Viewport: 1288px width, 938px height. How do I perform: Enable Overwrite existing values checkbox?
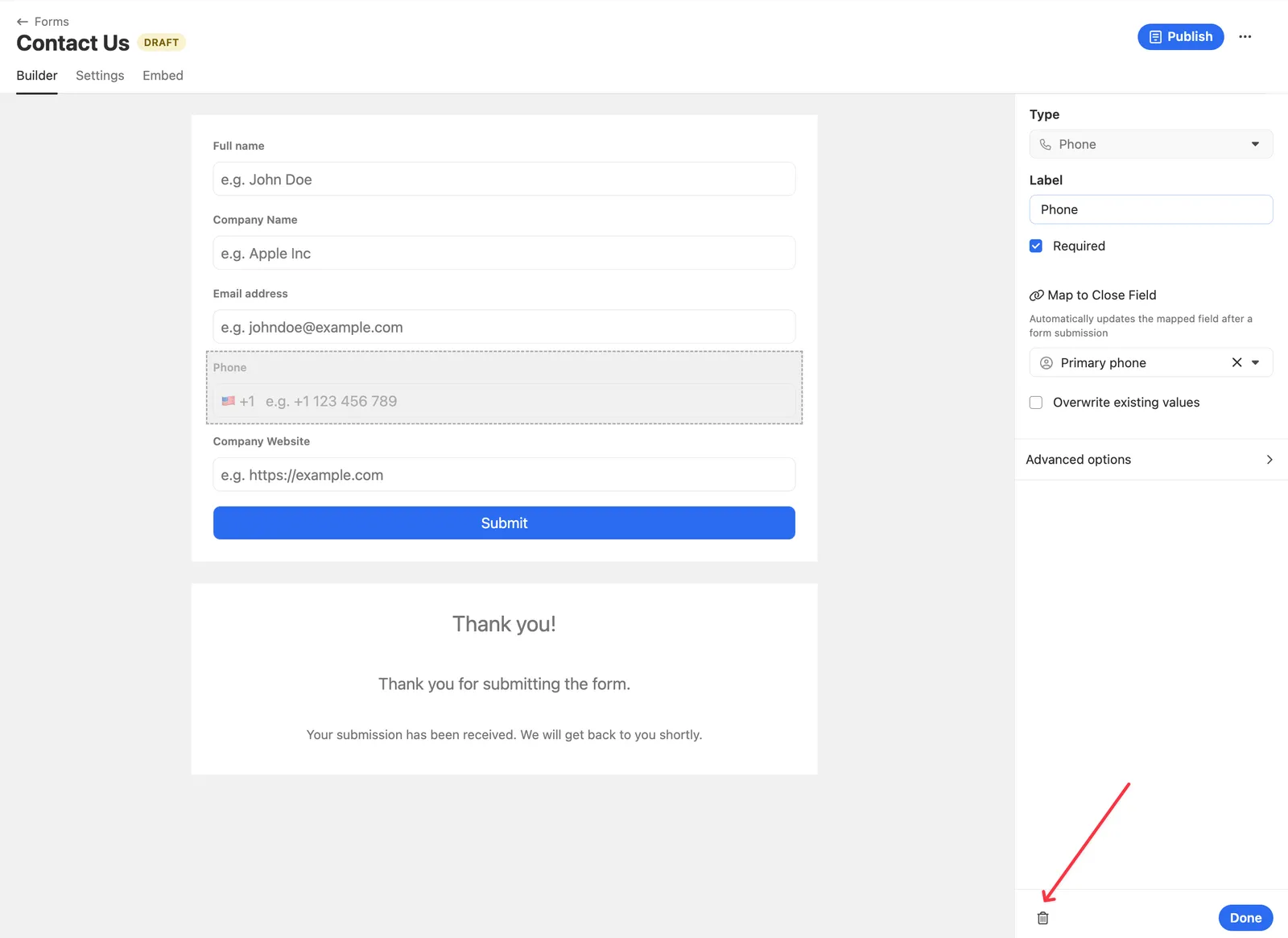point(1036,402)
